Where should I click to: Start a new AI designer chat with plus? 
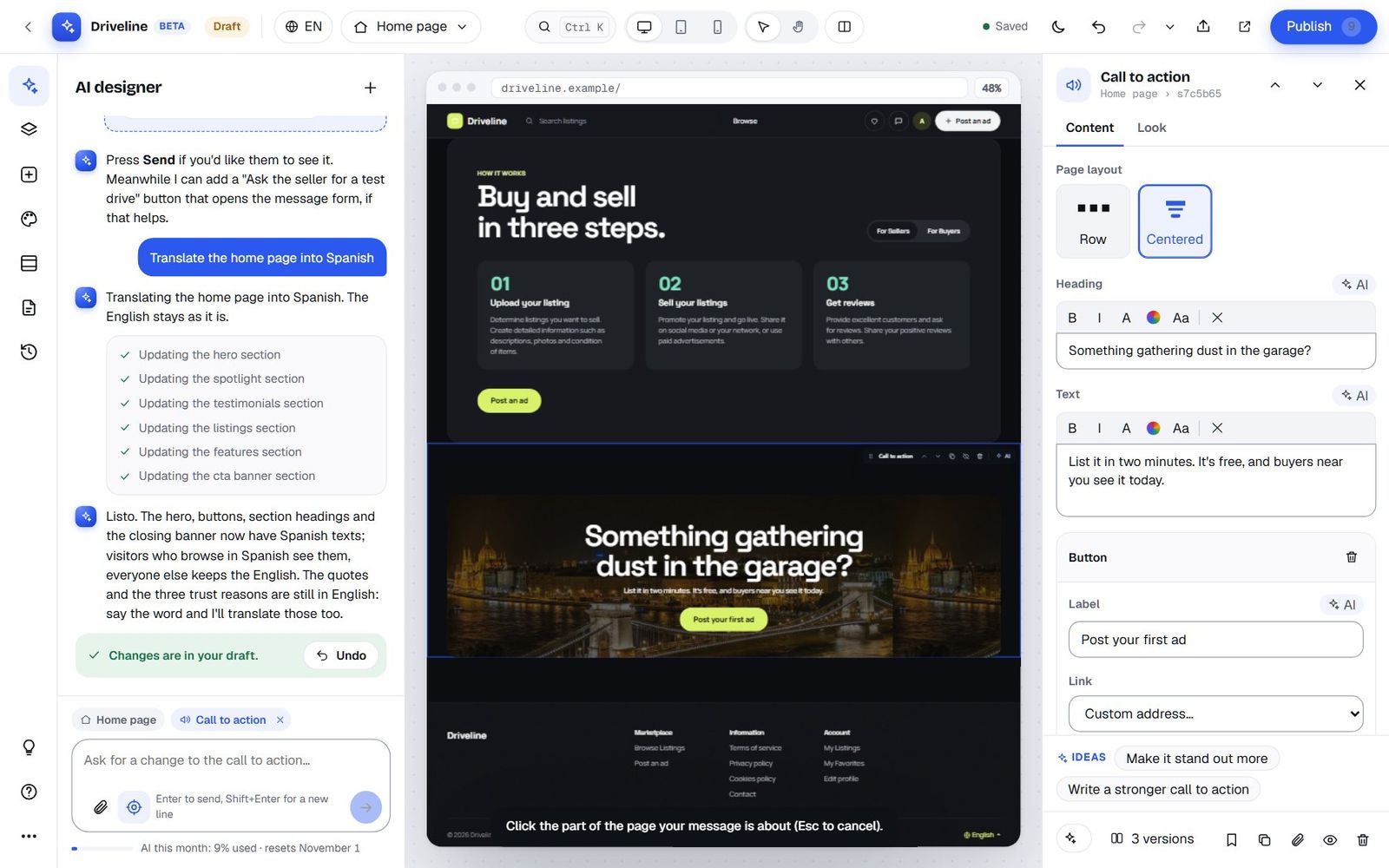[x=370, y=88]
